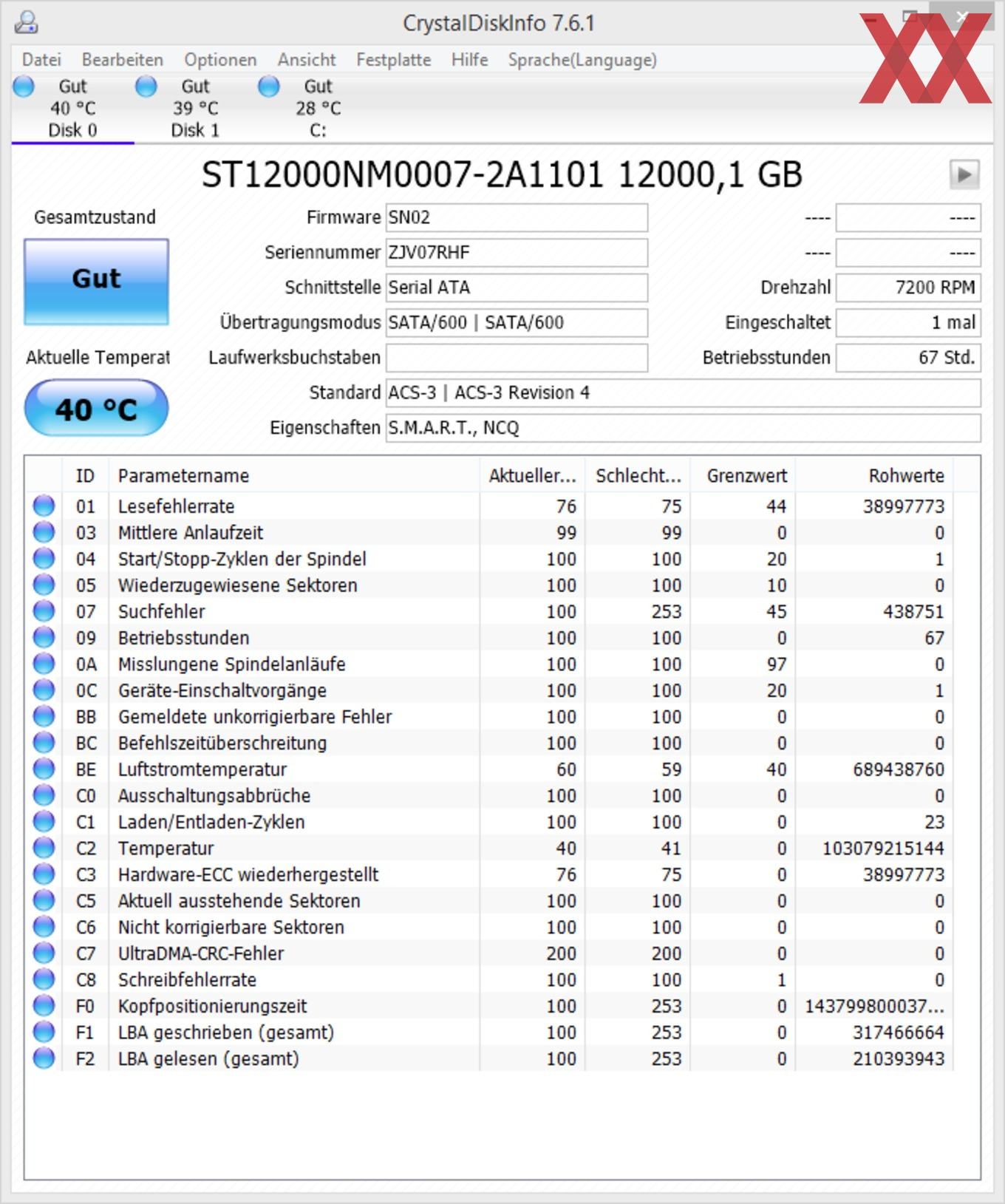Click the 40 °C temperature button
Viewport: 1005px width, 1204px height.
click(96, 408)
